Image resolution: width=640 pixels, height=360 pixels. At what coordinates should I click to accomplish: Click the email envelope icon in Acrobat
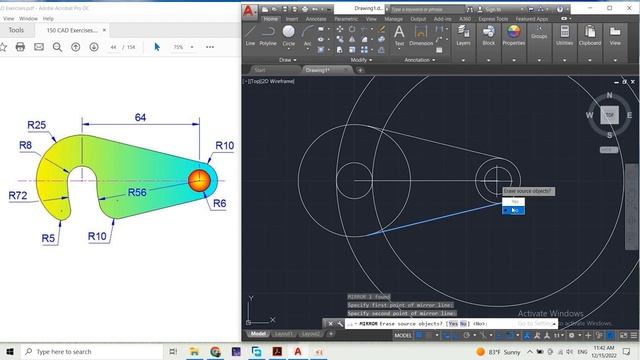pos(39,47)
